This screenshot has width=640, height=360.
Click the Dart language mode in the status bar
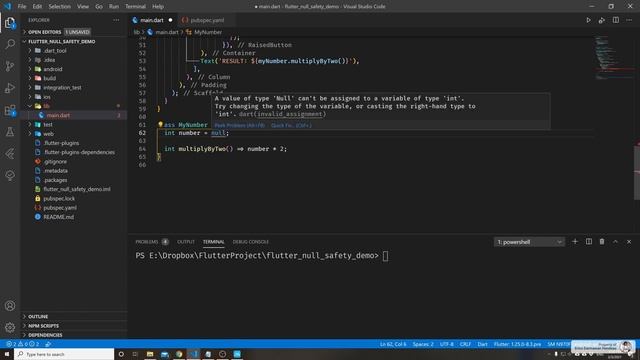click(x=482, y=344)
